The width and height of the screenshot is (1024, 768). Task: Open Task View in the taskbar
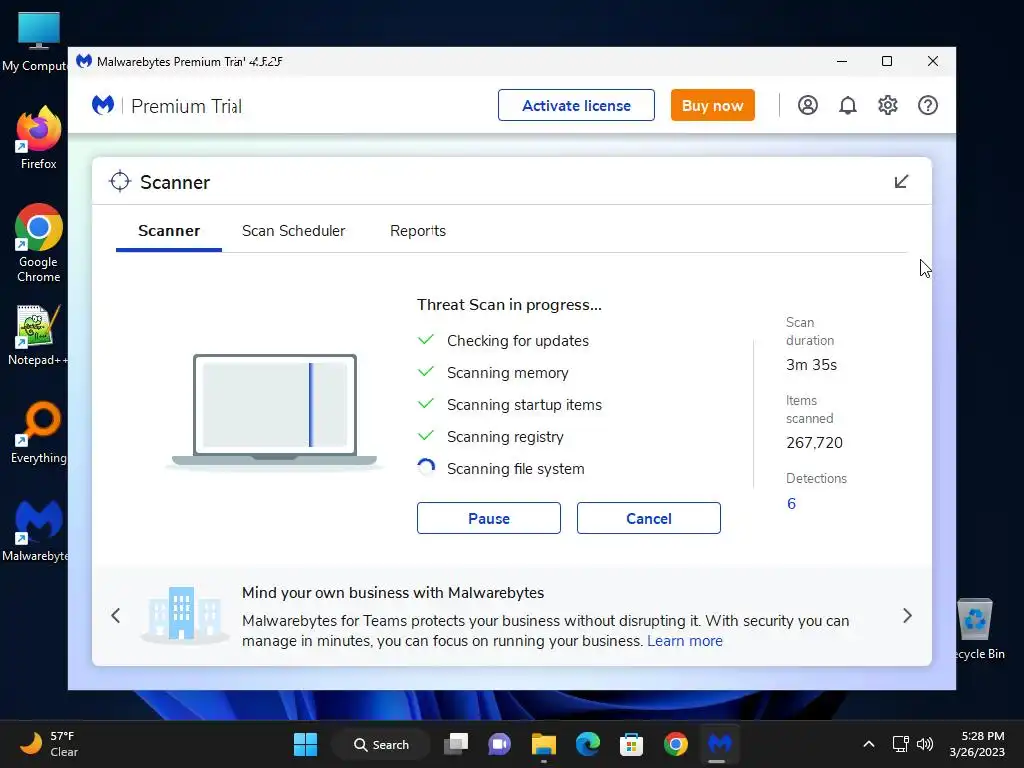point(456,744)
